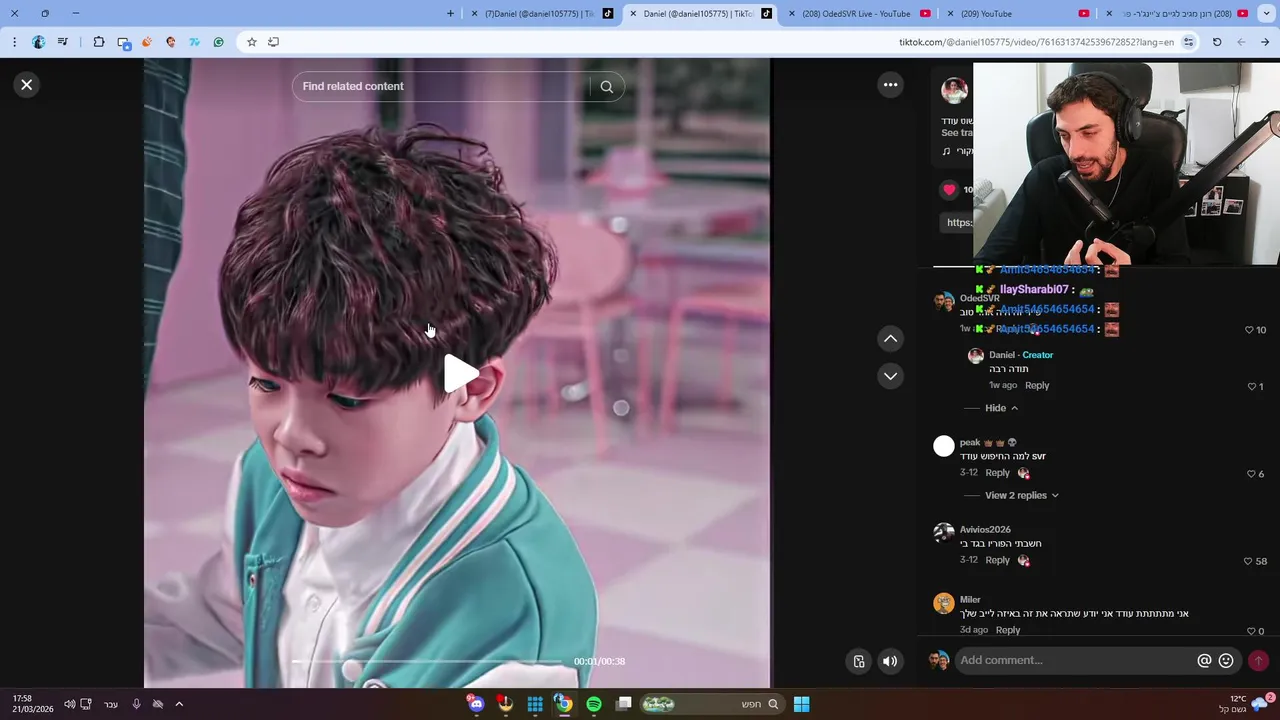
Task: Open the Windows Start menu
Action: pyautogui.click(x=801, y=704)
